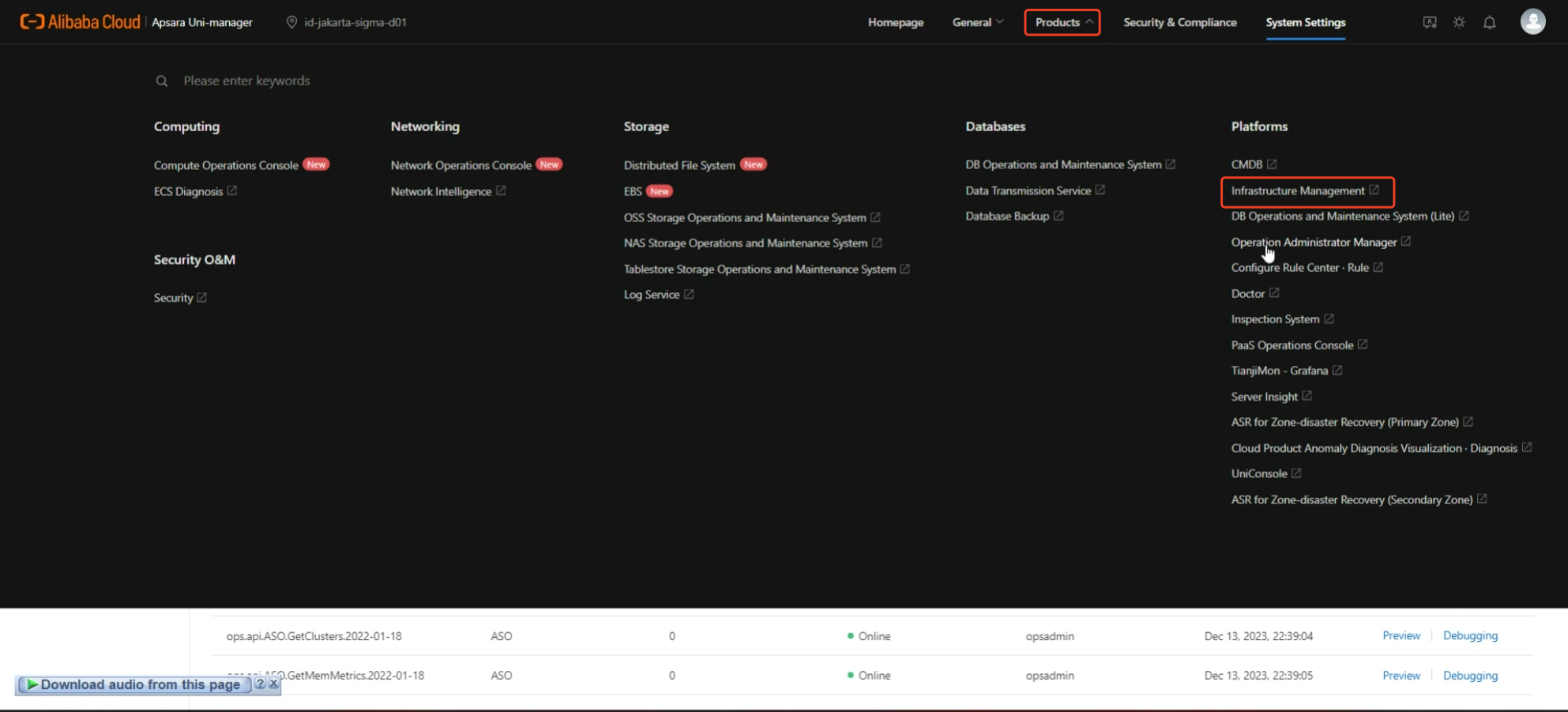Click Download audio from this page
Viewport: 1568px width, 712px height.
coord(140,684)
